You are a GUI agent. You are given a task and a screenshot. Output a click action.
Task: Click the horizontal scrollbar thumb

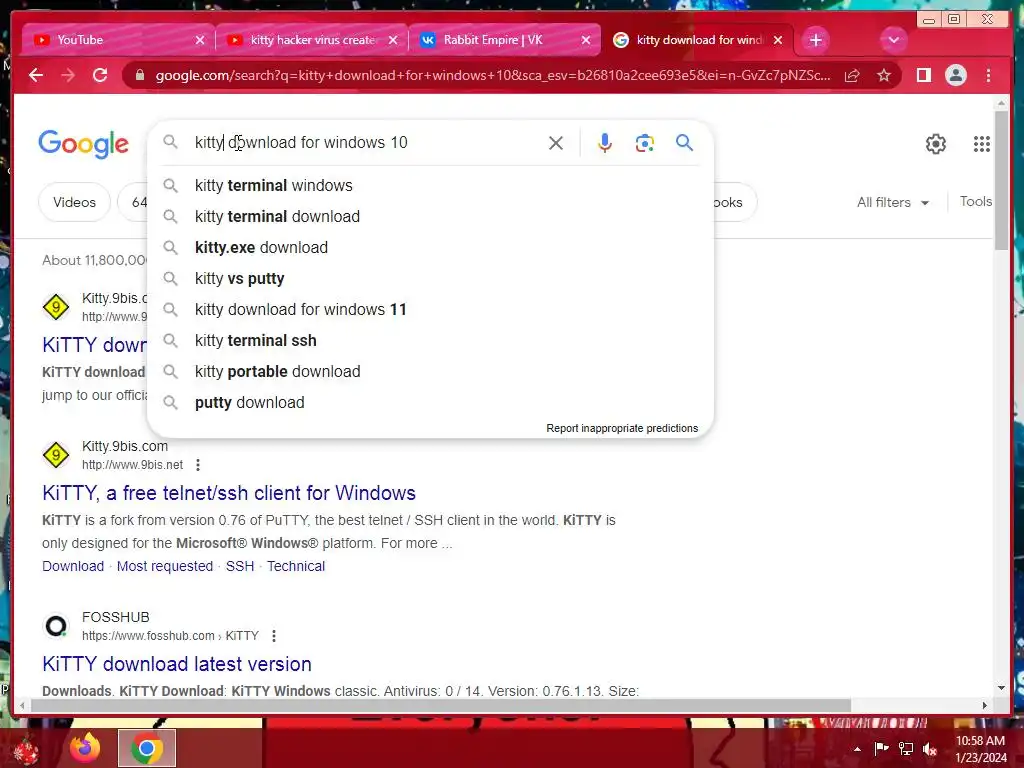click(x=441, y=705)
